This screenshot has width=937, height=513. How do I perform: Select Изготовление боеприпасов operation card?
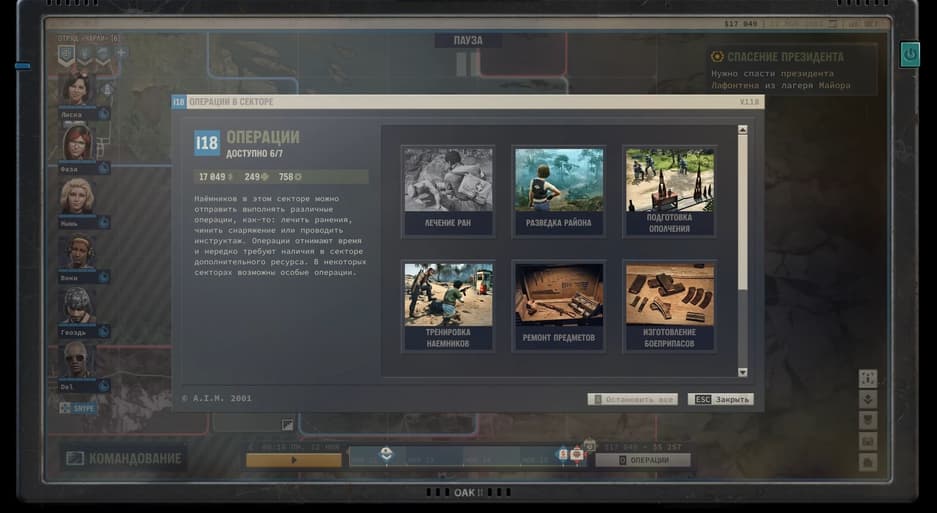coord(669,306)
